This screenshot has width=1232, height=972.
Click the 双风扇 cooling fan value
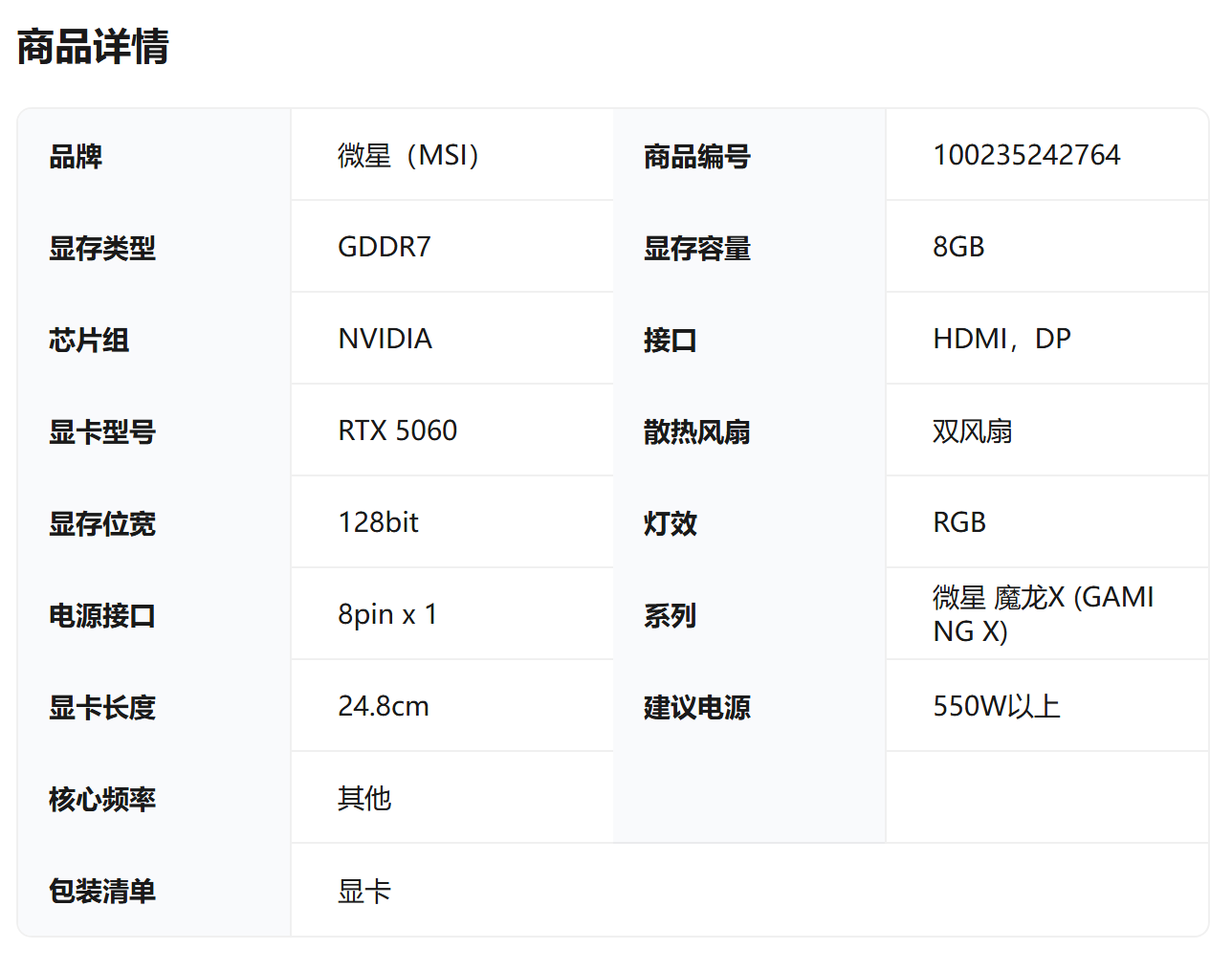point(972,431)
